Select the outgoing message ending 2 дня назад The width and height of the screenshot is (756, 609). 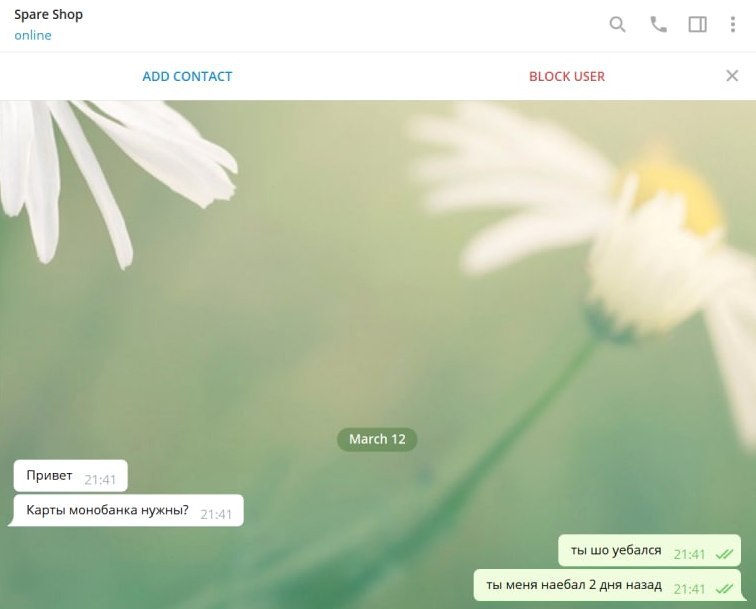coord(609,585)
